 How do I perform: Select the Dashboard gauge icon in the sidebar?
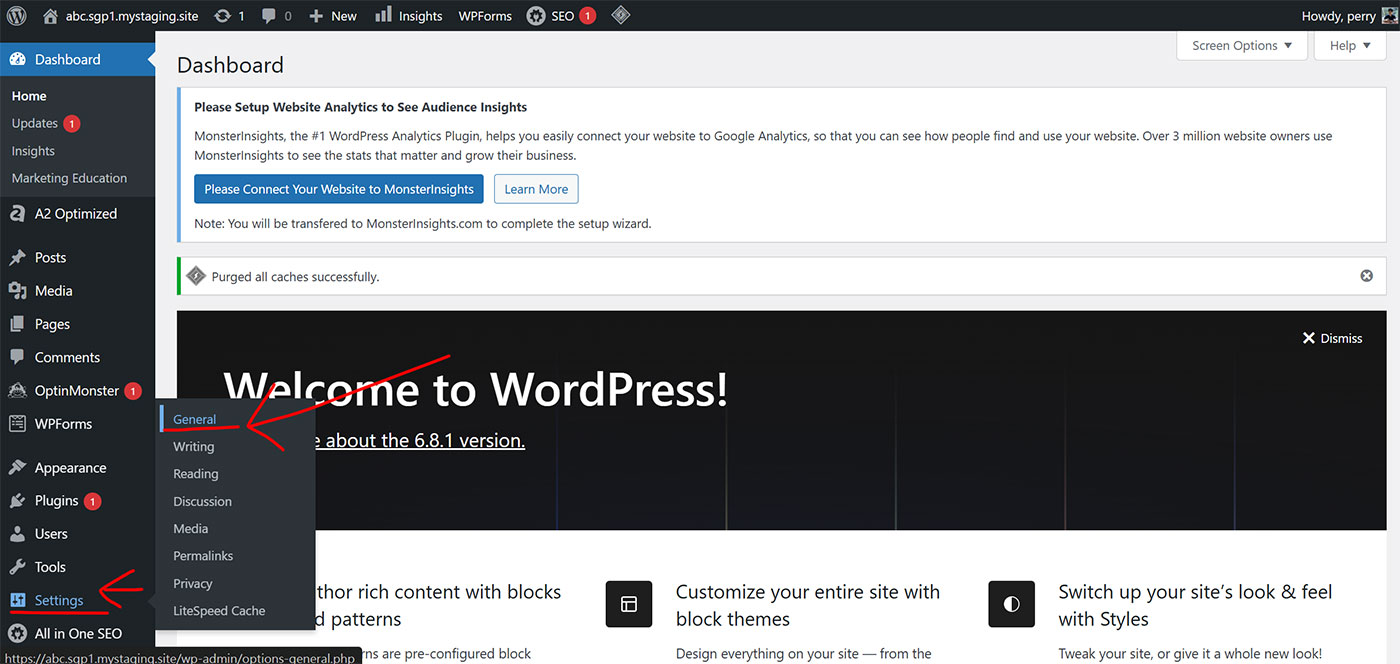pos(17,59)
